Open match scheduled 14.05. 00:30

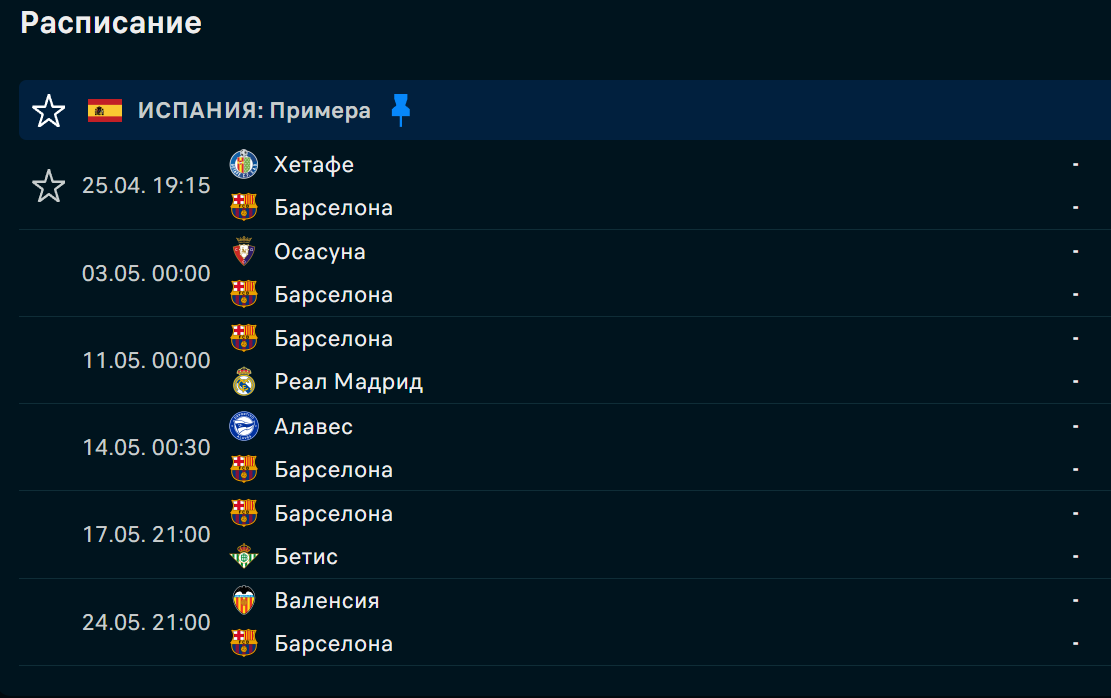(146, 447)
